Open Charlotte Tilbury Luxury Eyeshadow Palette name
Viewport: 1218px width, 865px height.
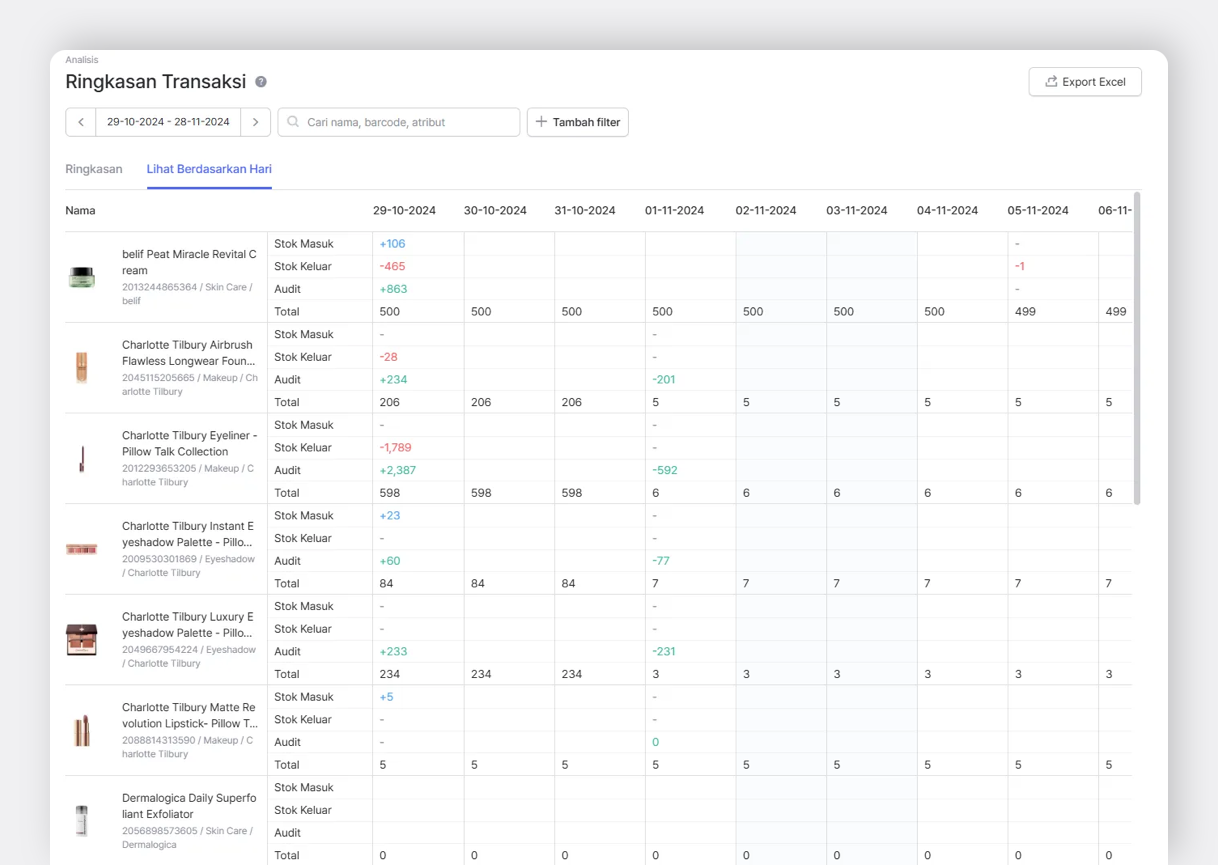click(x=188, y=625)
